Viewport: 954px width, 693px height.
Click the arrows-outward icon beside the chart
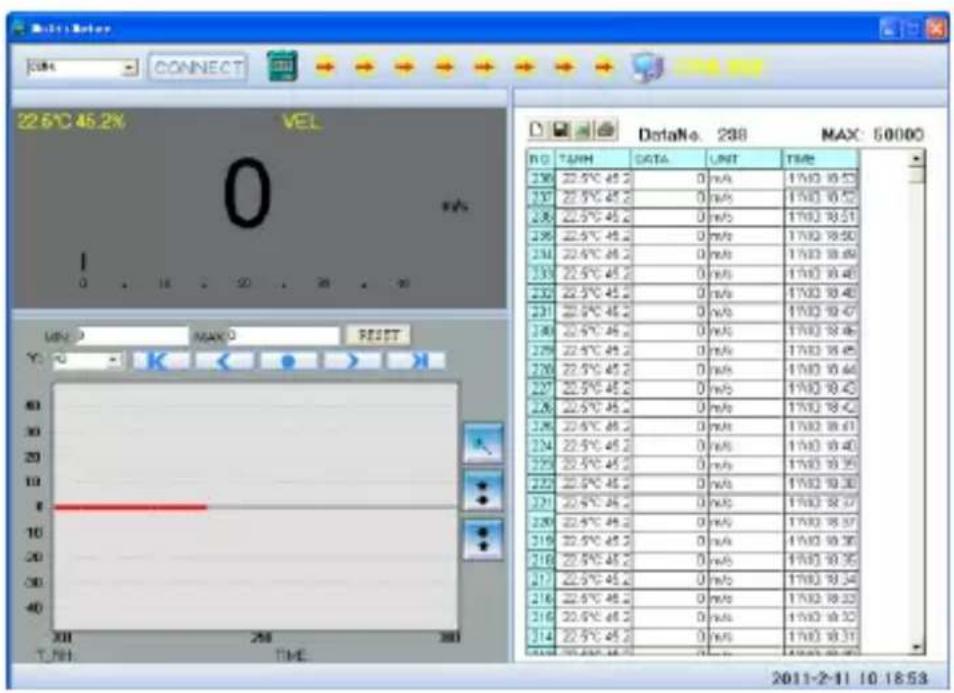click(483, 540)
